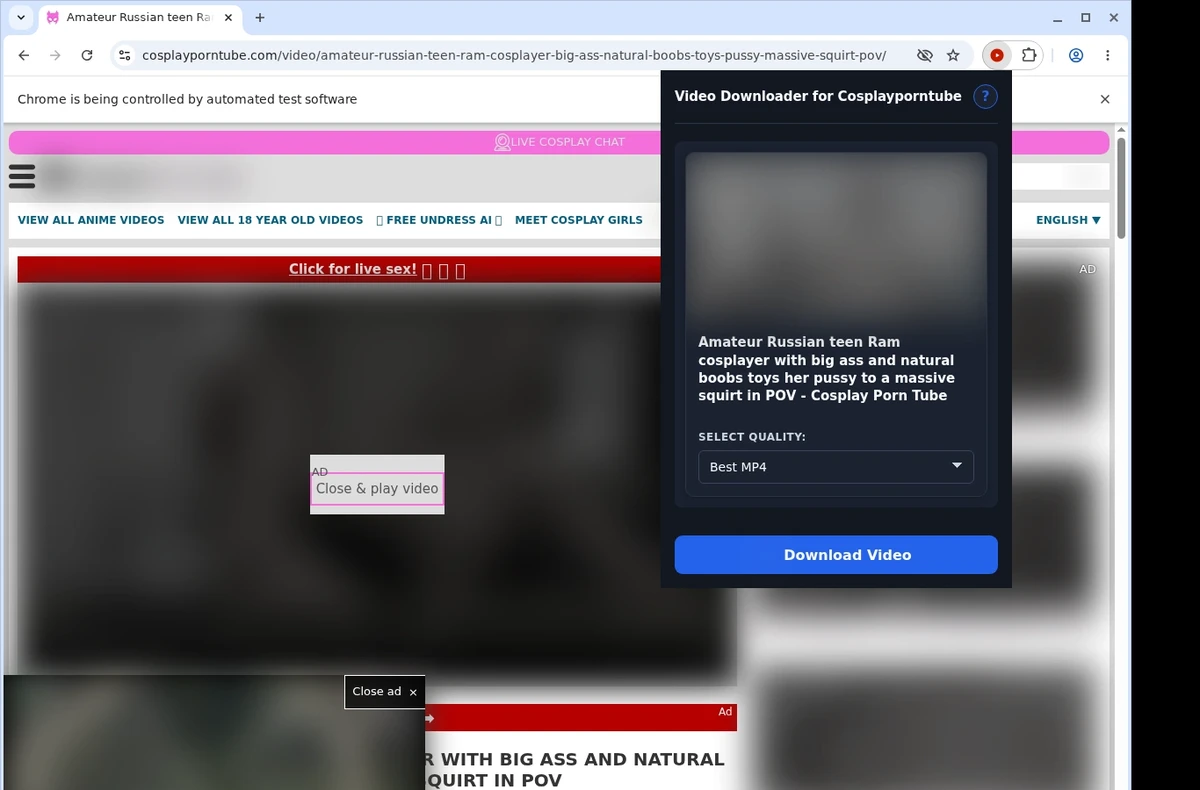Open a new browser tab
Screen dimensions: 1200x790
point(260,17)
